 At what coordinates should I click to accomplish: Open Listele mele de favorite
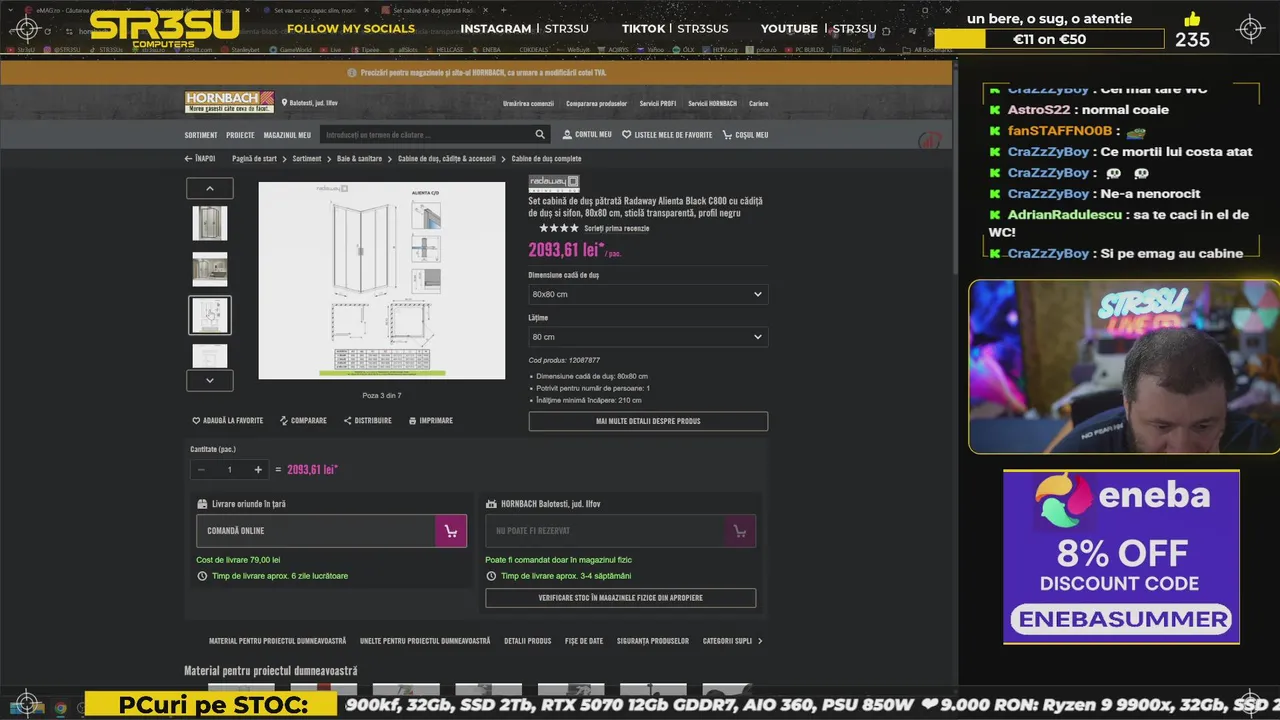[667, 134]
